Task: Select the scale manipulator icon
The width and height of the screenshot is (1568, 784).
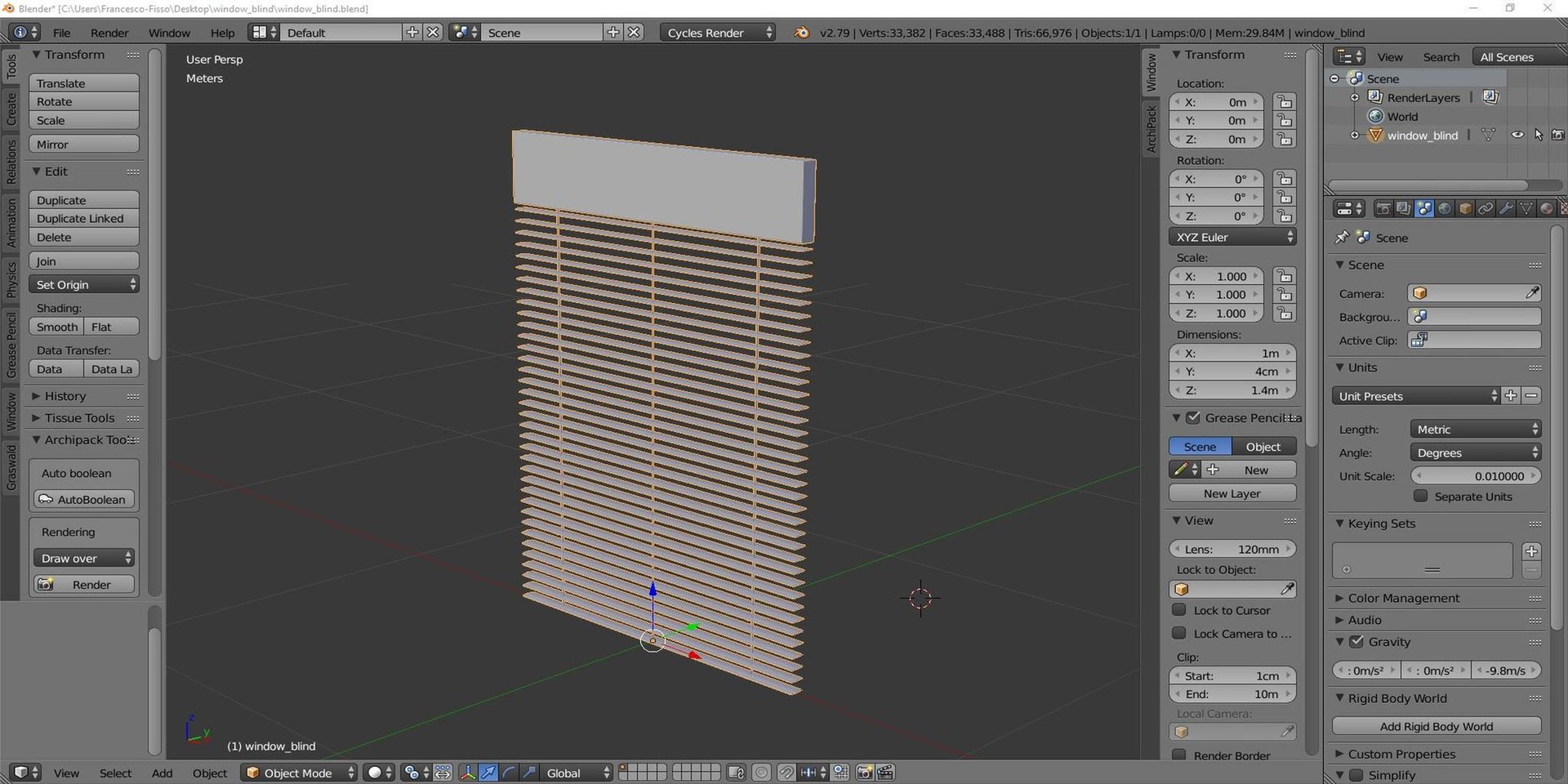Action: (x=529, y=773)
